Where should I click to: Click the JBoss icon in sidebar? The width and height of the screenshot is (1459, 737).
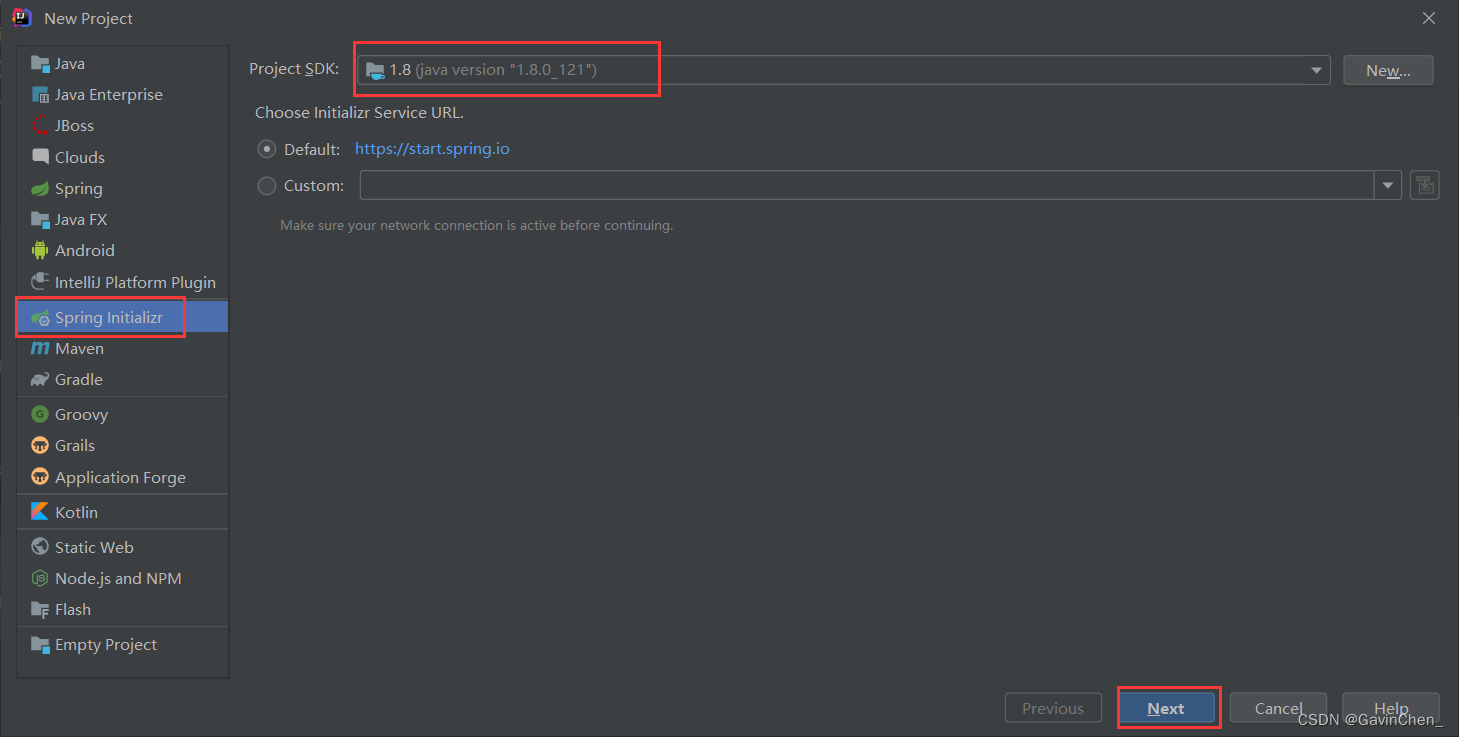[40, 126]
